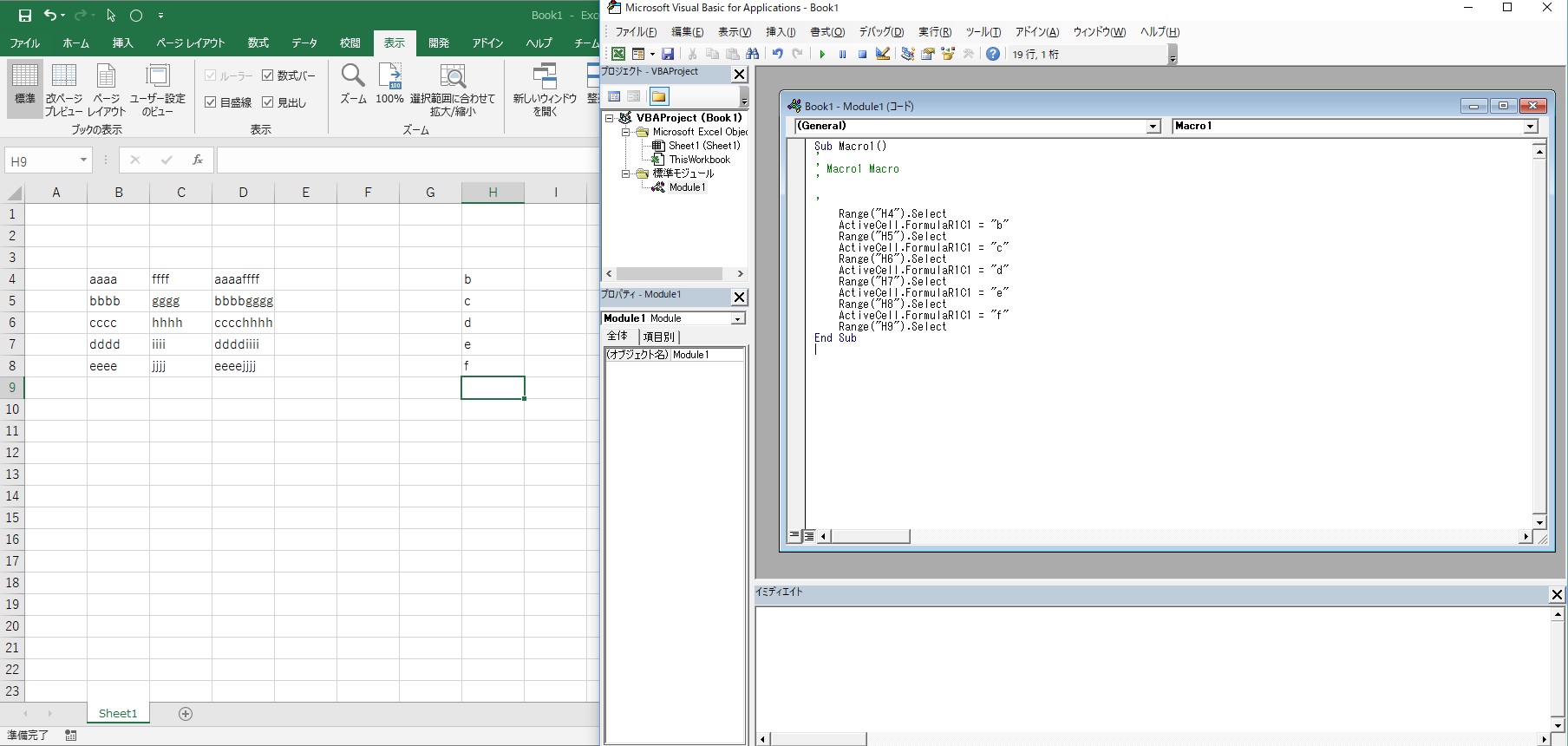Click Excel quick access undo arrow
1568x746 pixels.
(51, 16)
